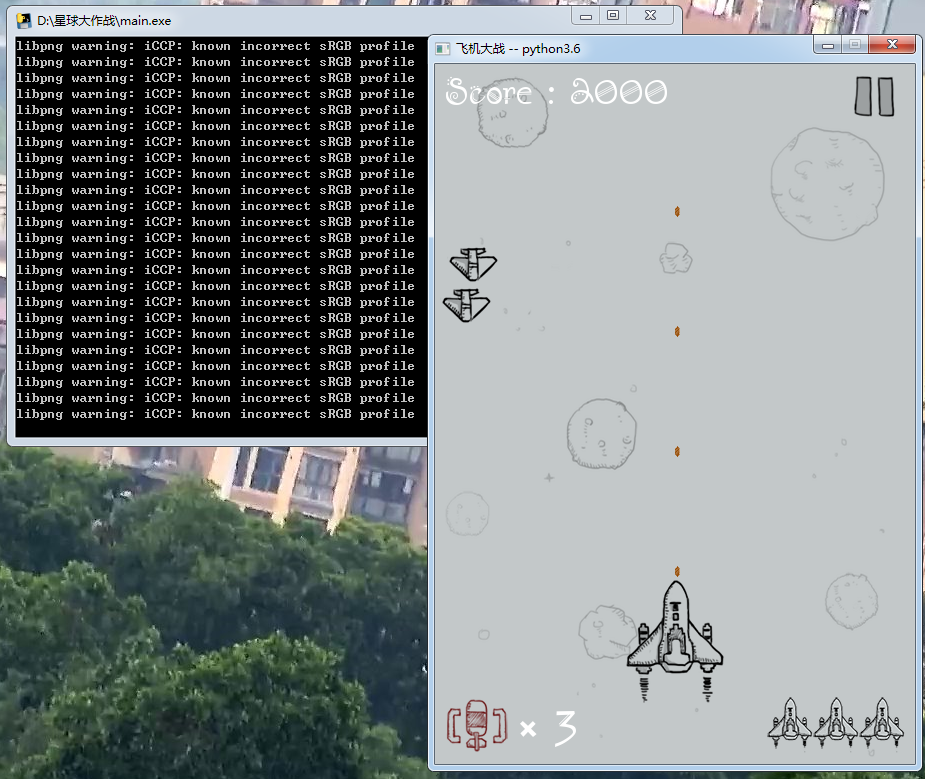Minimize the 飞机大战 game window
925x779 pixels.
coord(828,45)
